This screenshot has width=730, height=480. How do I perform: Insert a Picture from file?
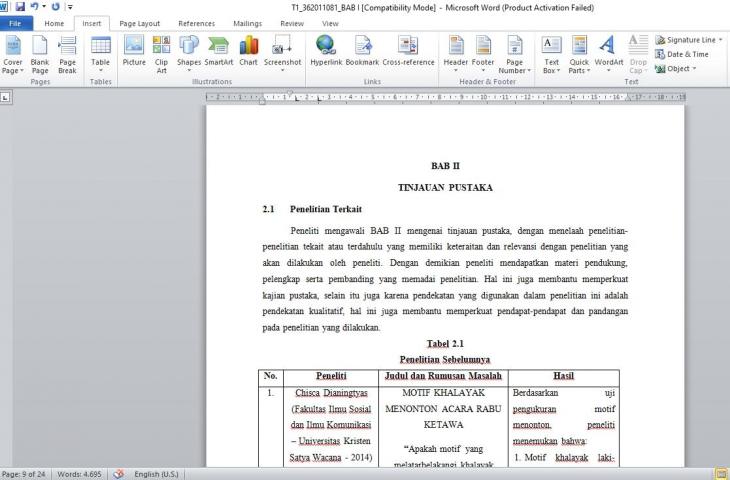point(134,51)
